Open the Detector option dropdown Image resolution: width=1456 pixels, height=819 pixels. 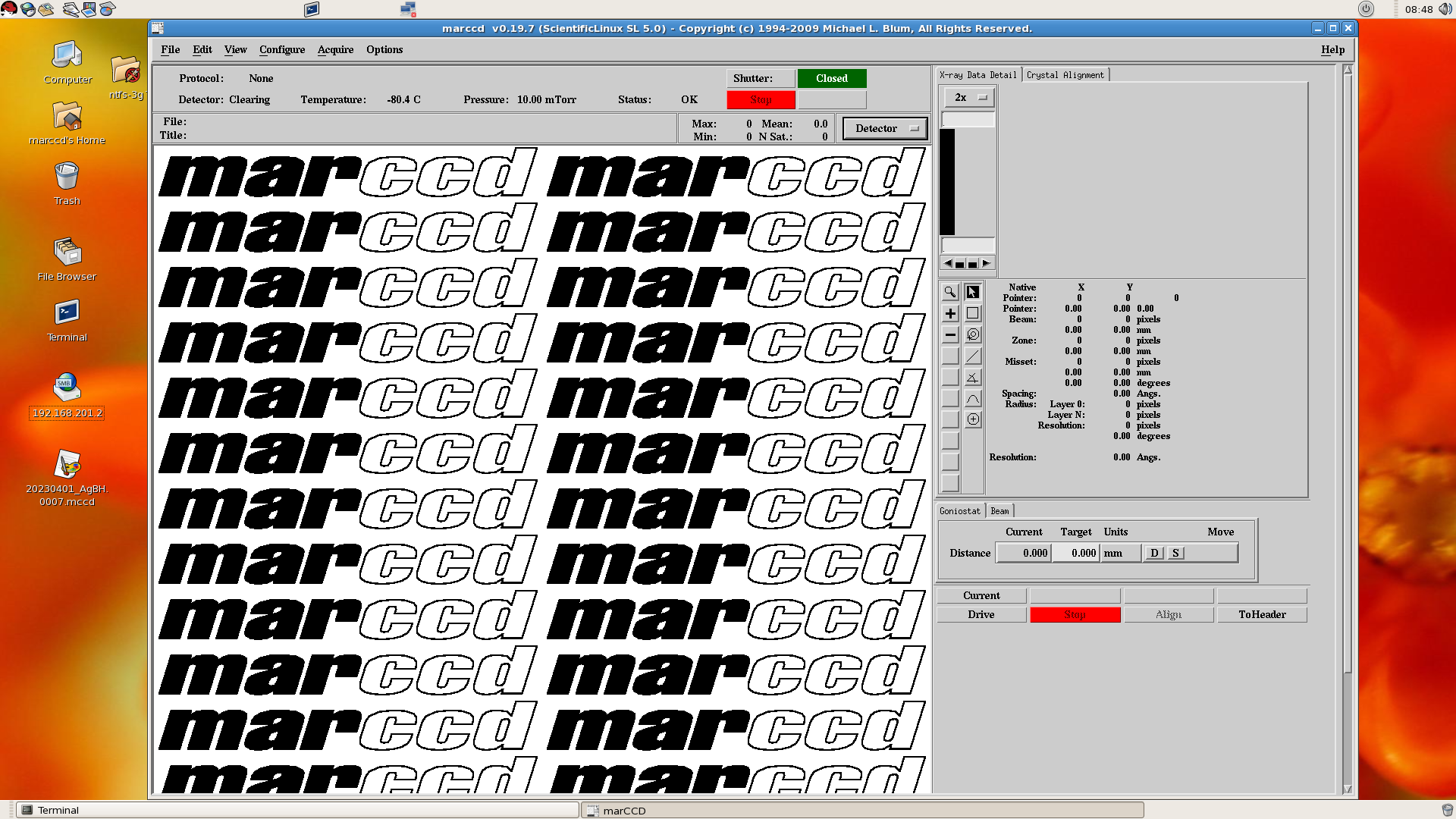(x=885, y=128)
